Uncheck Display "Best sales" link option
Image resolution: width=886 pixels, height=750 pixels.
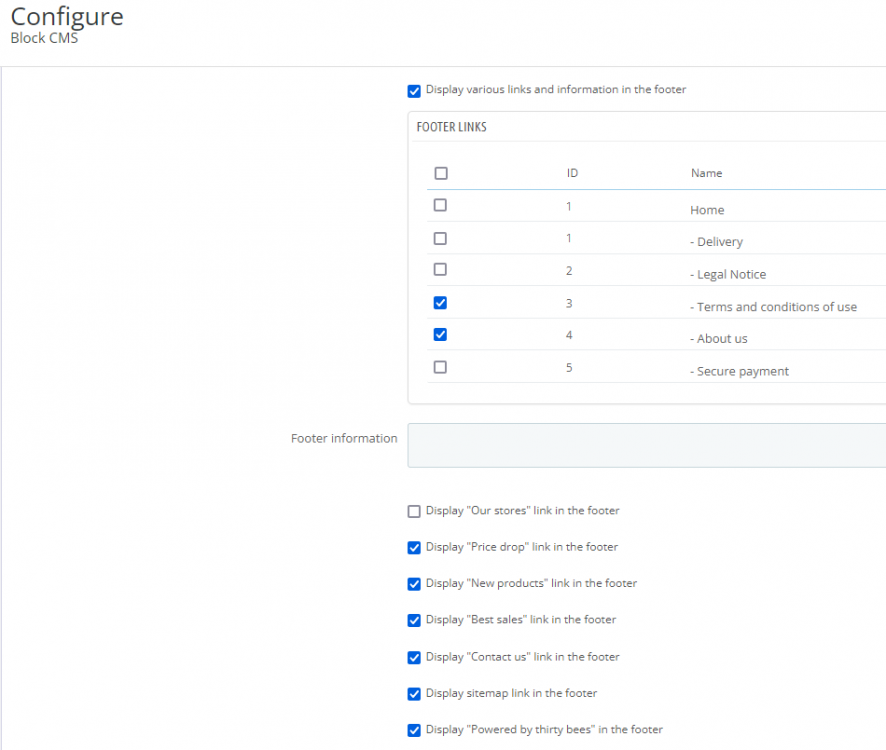414,621
